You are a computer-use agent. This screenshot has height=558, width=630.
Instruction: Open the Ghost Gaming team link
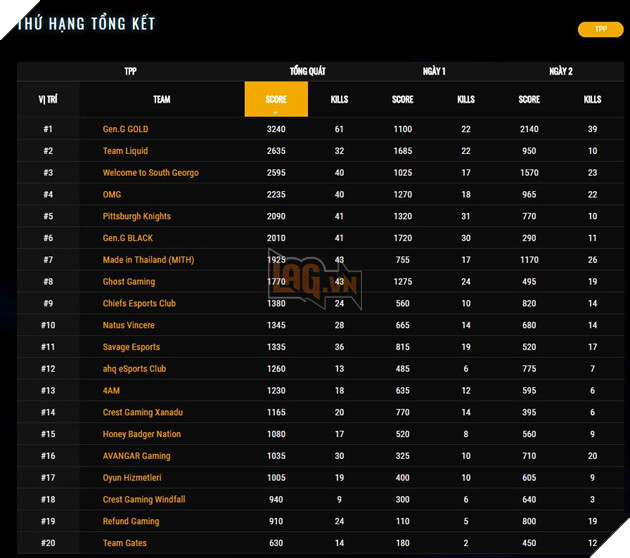pyautogui.click(x=129, y=282)
